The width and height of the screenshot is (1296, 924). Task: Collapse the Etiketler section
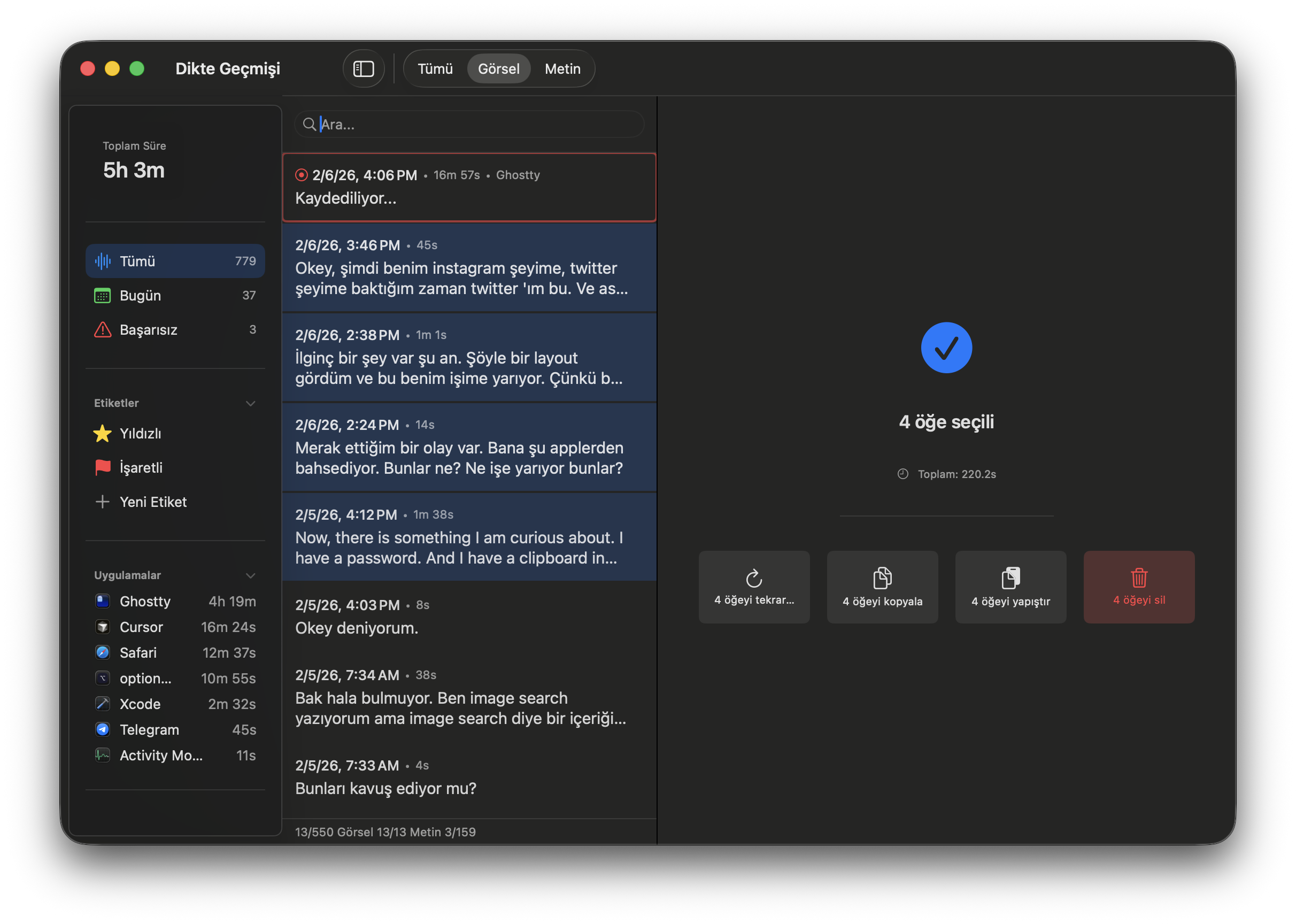(x=250, y=403)
